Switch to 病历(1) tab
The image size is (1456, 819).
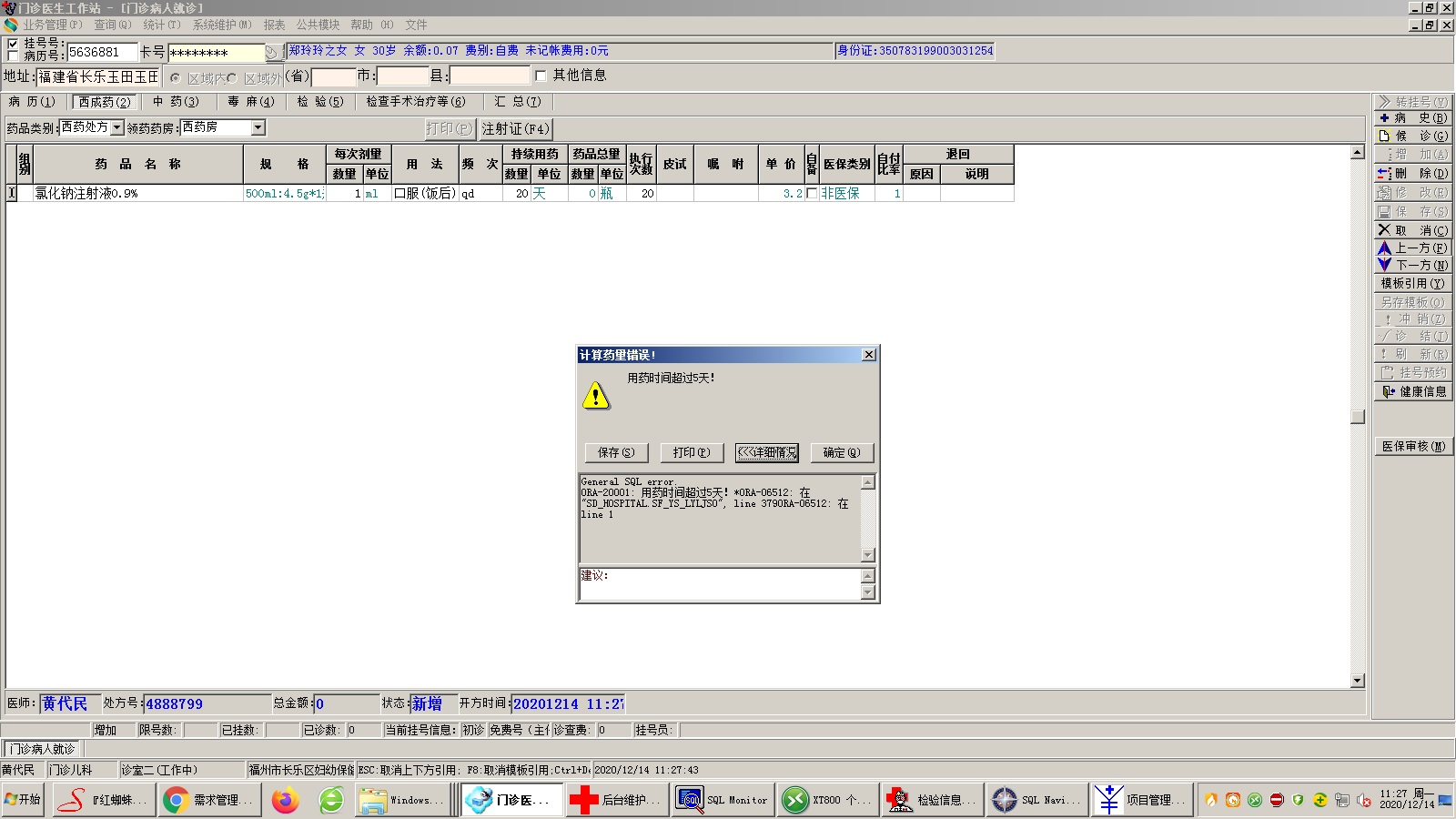pyautogui.click(x=32, y=102)
